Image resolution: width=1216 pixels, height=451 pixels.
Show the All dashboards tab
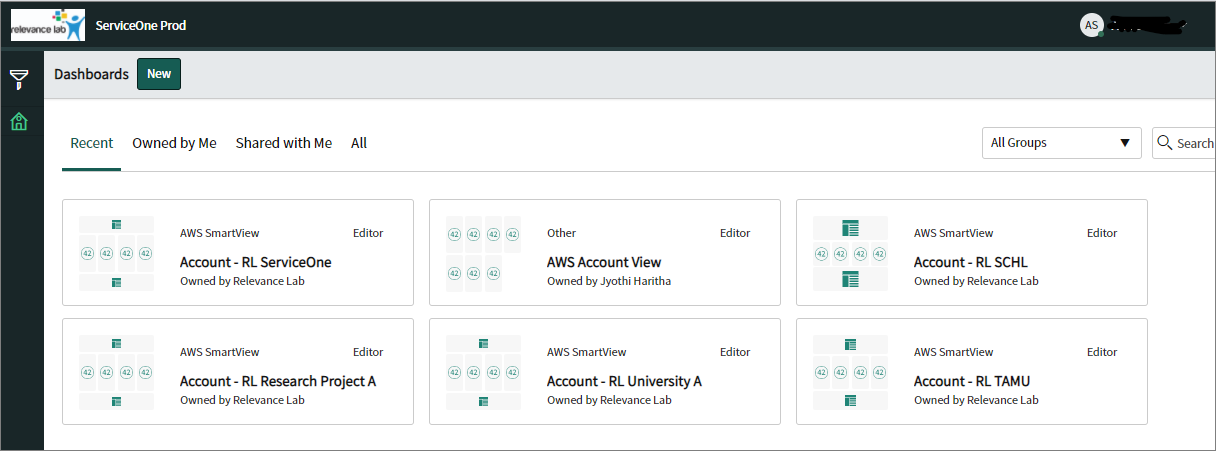click(359, 143)
